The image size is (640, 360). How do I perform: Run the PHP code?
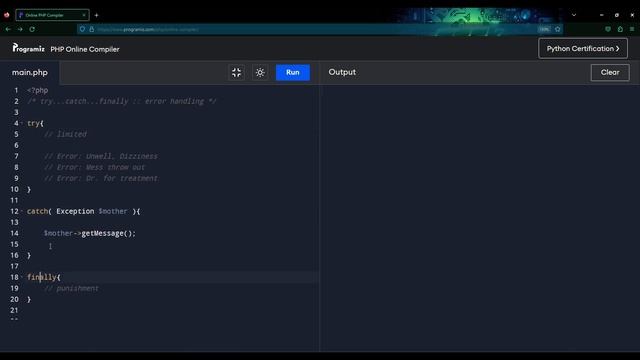(293, 72)
